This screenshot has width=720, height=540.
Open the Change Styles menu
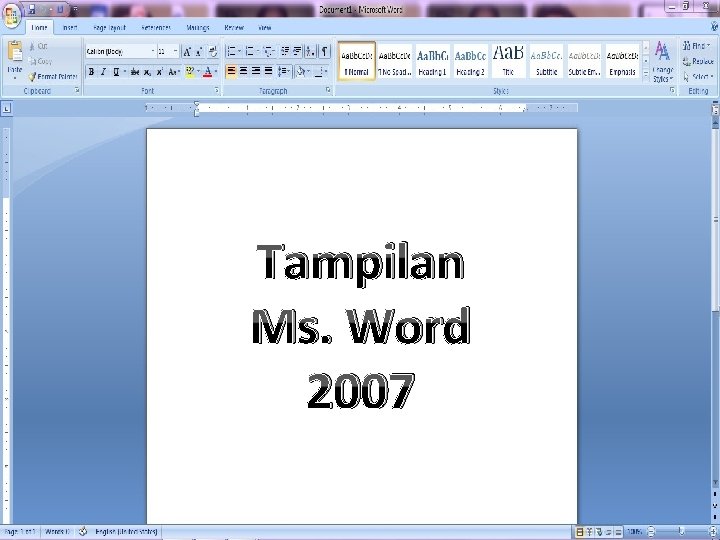[x=663, y=62]
